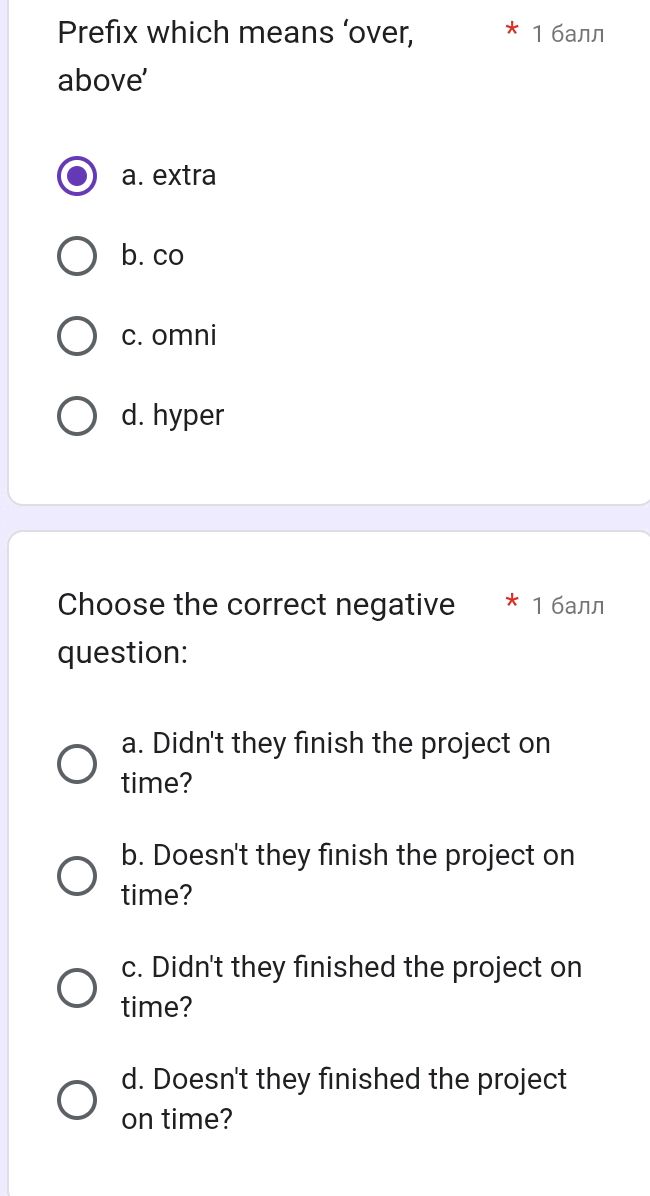The width and height of the screenshot is (650, 1196).
Task: Click the red asterisk beside the negative question
Action: (x=511, y=604)
